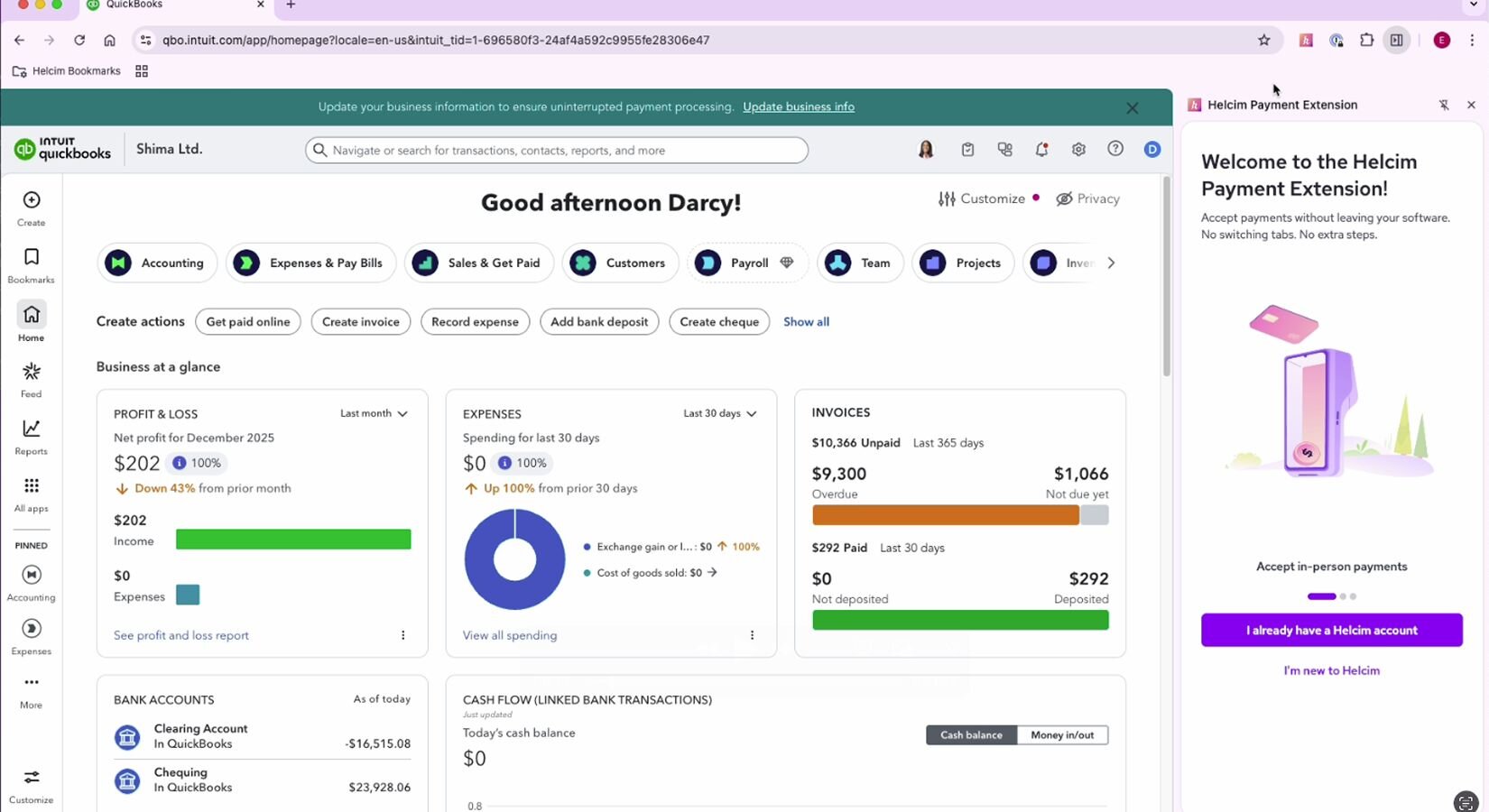Open the D user profile avatar

[x=1152, y=150]
